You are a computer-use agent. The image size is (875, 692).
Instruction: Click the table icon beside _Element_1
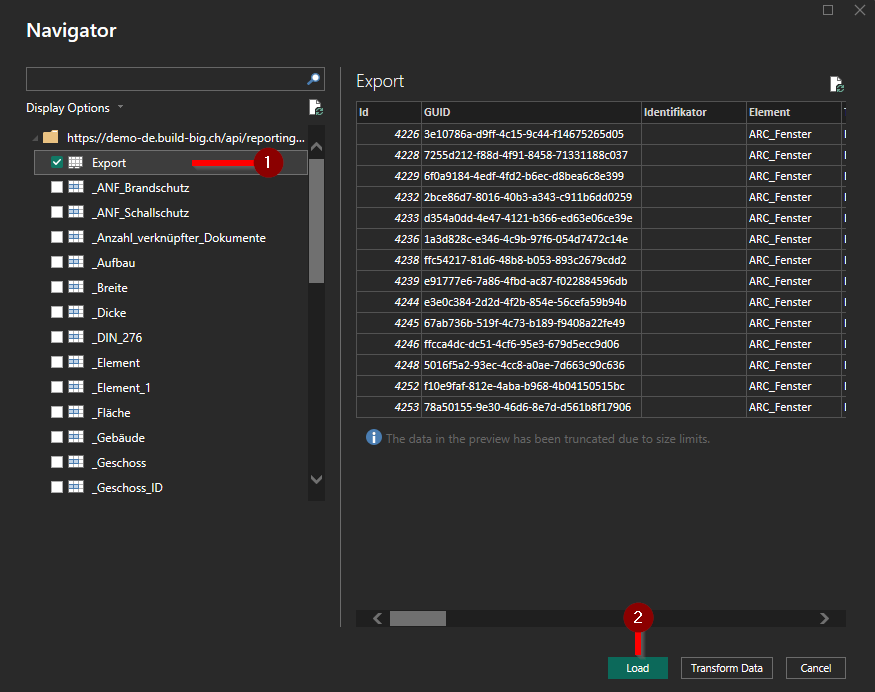pyautogui.click(x=76, y=387)
